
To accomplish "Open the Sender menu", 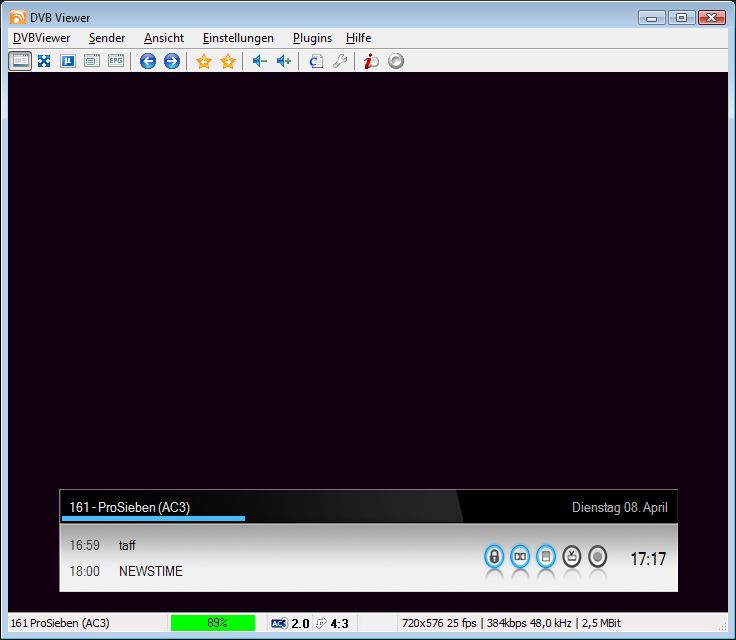I will click(107, 38).
